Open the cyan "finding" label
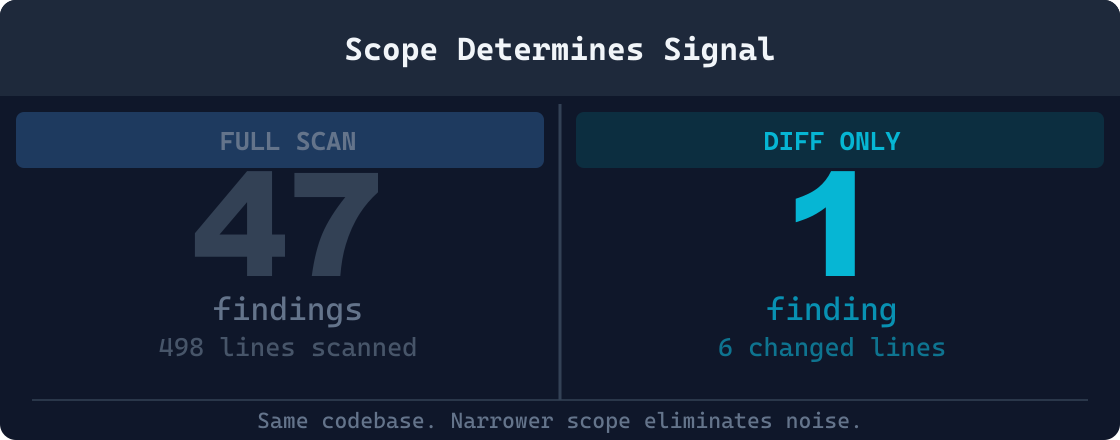 [x=831, y=309]
